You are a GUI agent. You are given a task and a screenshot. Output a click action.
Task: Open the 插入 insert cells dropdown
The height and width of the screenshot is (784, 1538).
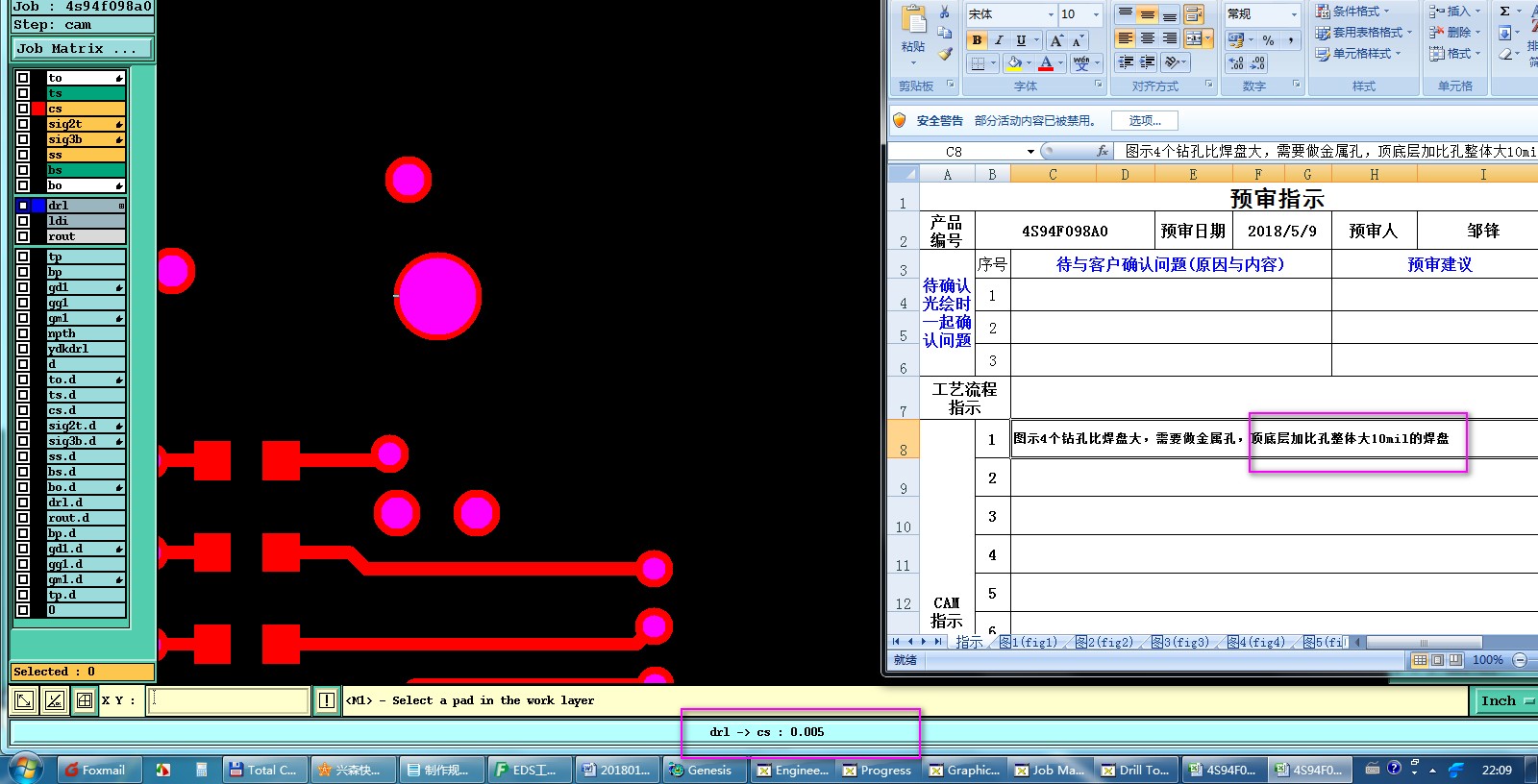pyautogui.click(x=1453, y=12)
